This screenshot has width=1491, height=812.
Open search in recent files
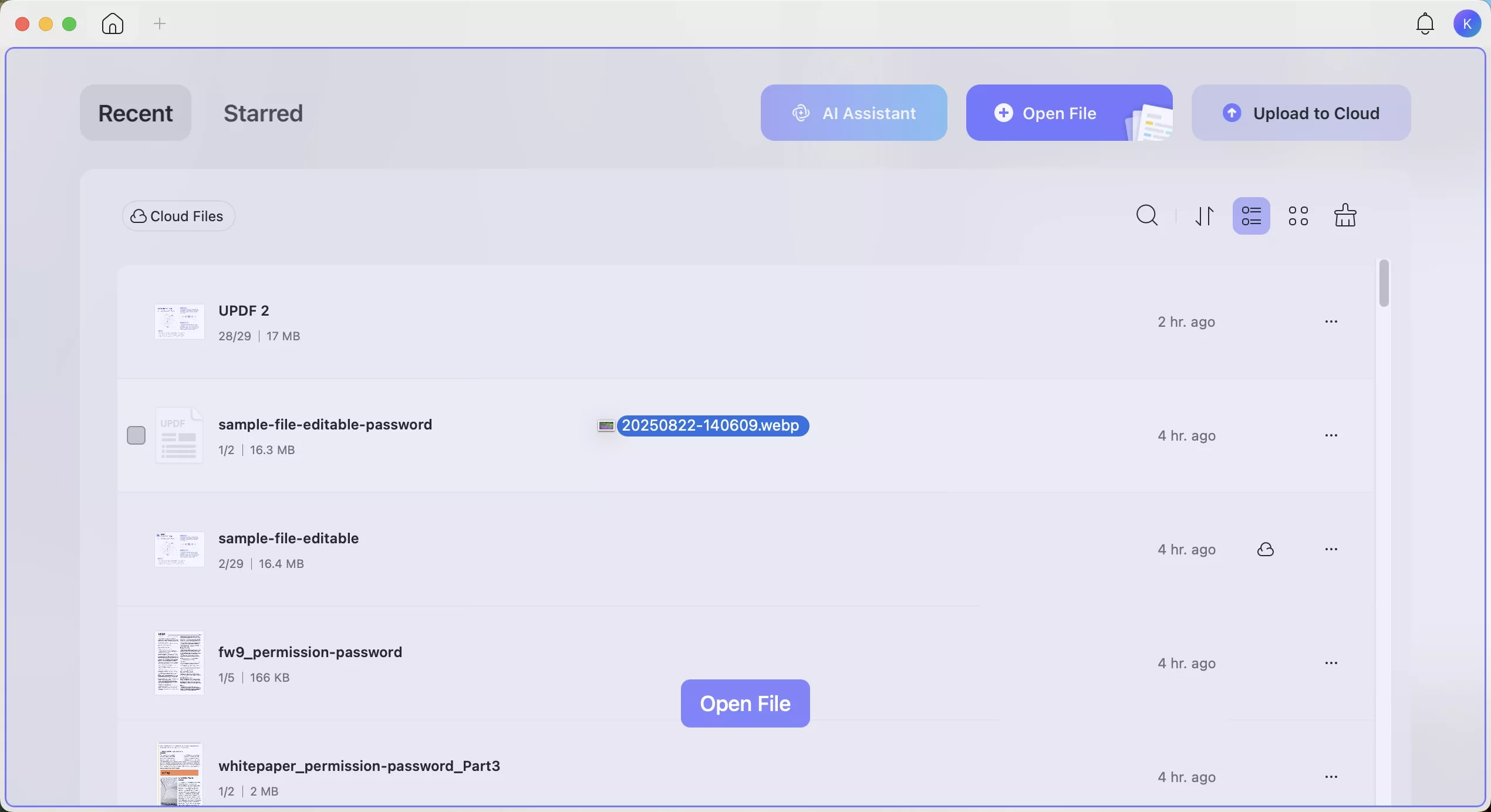tap(1147, 216)
